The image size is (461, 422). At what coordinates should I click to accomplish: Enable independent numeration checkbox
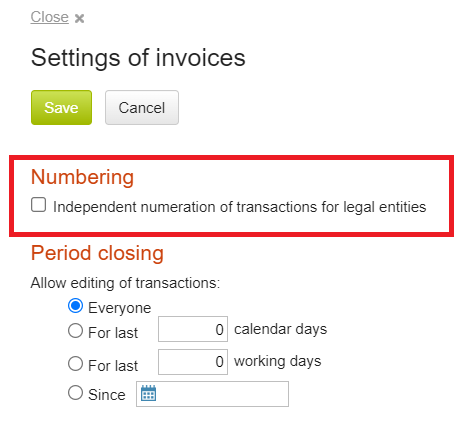[x=38, y=205]
